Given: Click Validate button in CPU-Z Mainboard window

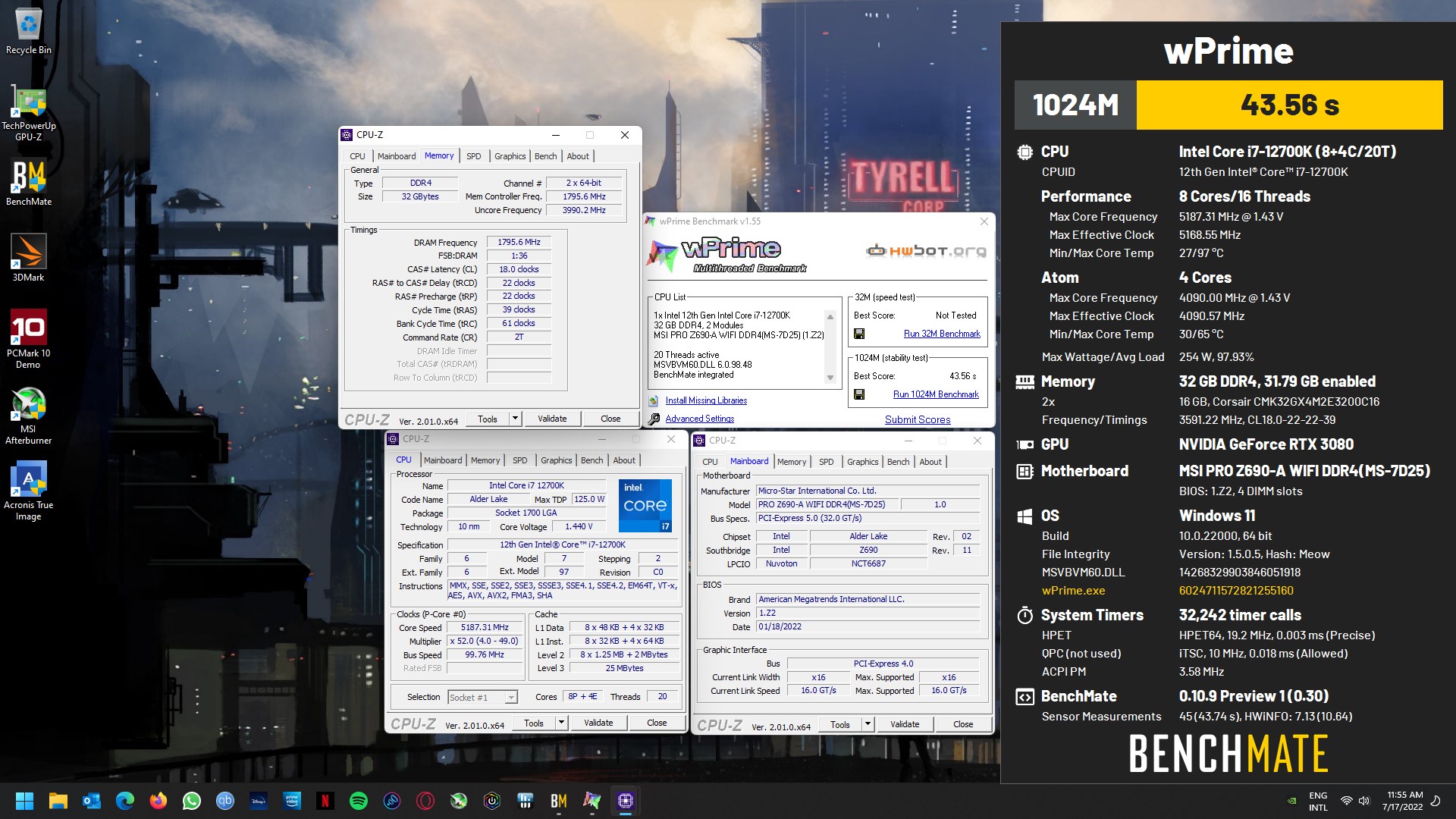Looking at the screenshot, I should tap(905, 724).
